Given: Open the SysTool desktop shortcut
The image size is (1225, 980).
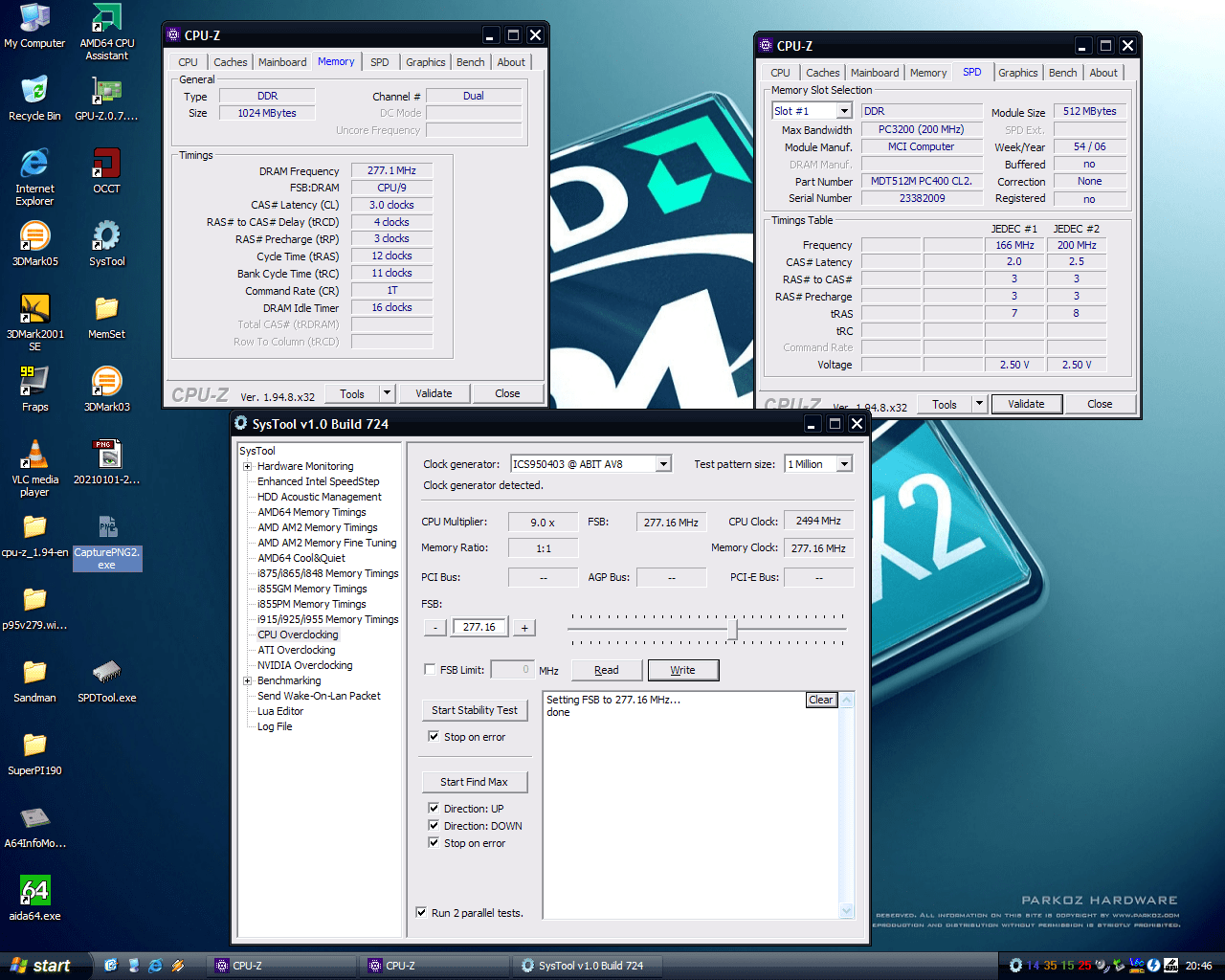Looking at the screenshot, I should pyautogui.click(x=107, y=245).
